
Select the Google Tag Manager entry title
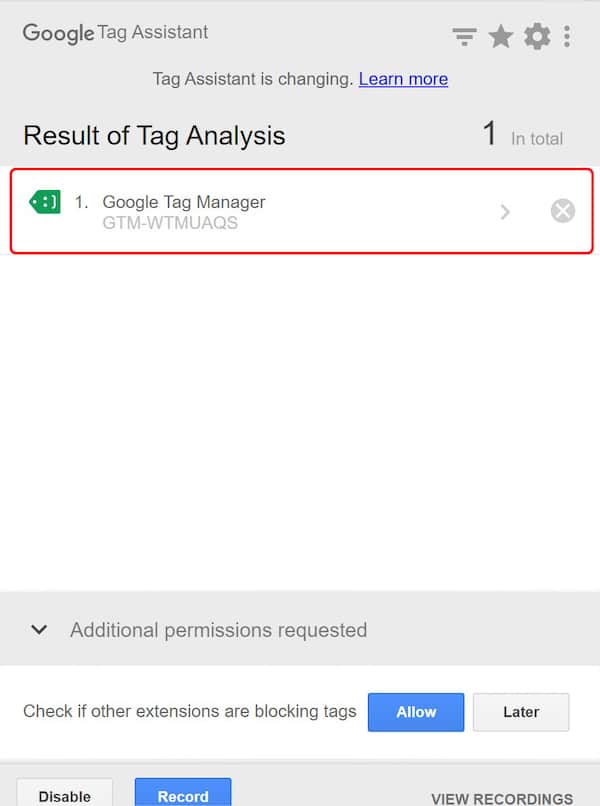184,202
